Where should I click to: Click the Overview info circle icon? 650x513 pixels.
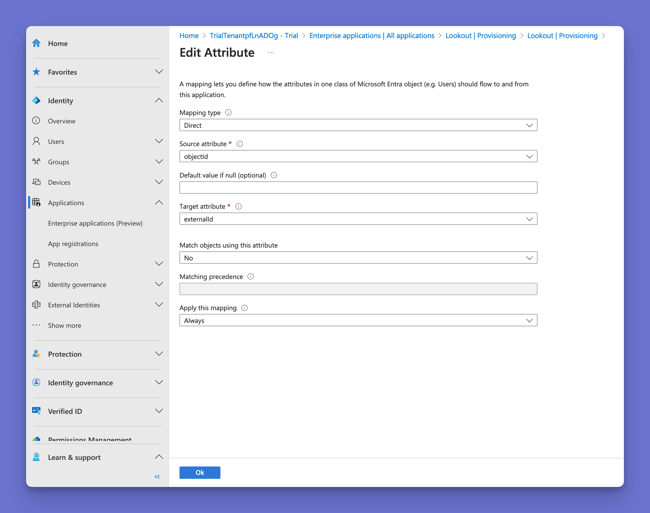(x=36, y=121)
